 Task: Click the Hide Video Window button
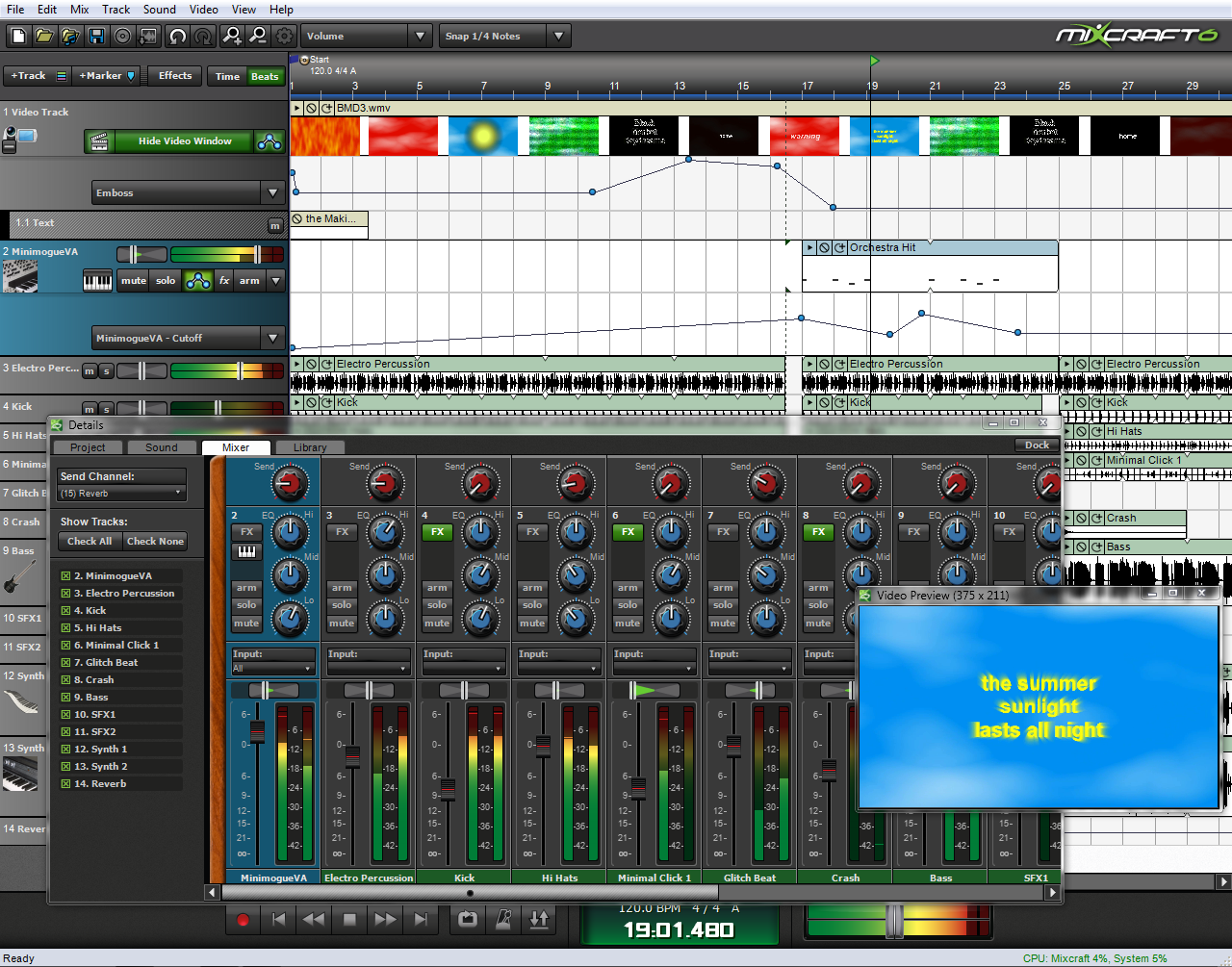point(184,141)
